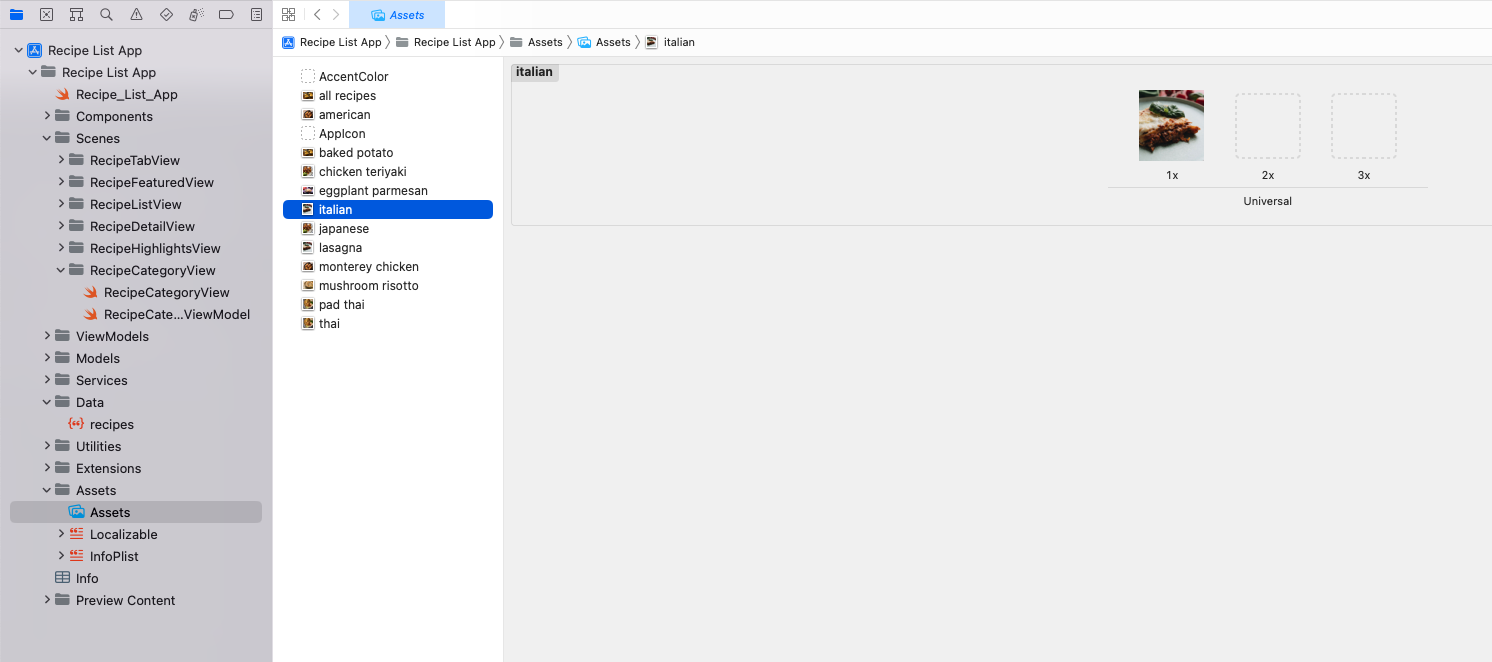Open the Test navigator diamond icon
This screenshot has width=1492, height=662.
point(166,14)
